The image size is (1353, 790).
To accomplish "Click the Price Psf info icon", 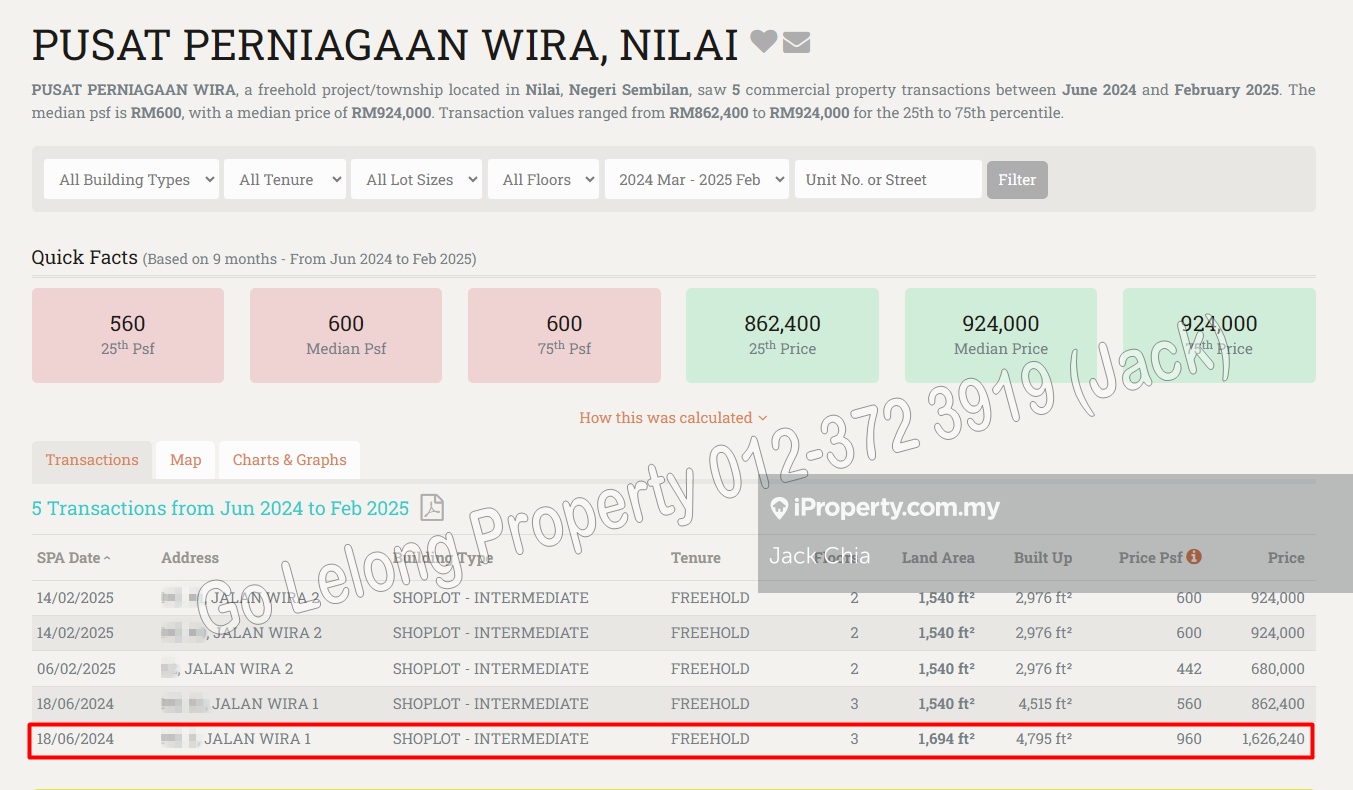I will click(1194, 557).
